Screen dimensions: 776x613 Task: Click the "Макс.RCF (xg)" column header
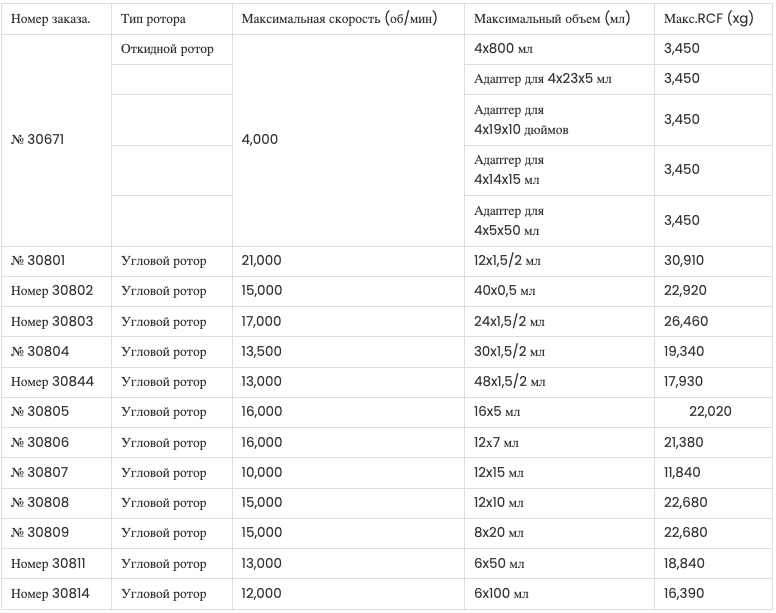pos(709,20)
